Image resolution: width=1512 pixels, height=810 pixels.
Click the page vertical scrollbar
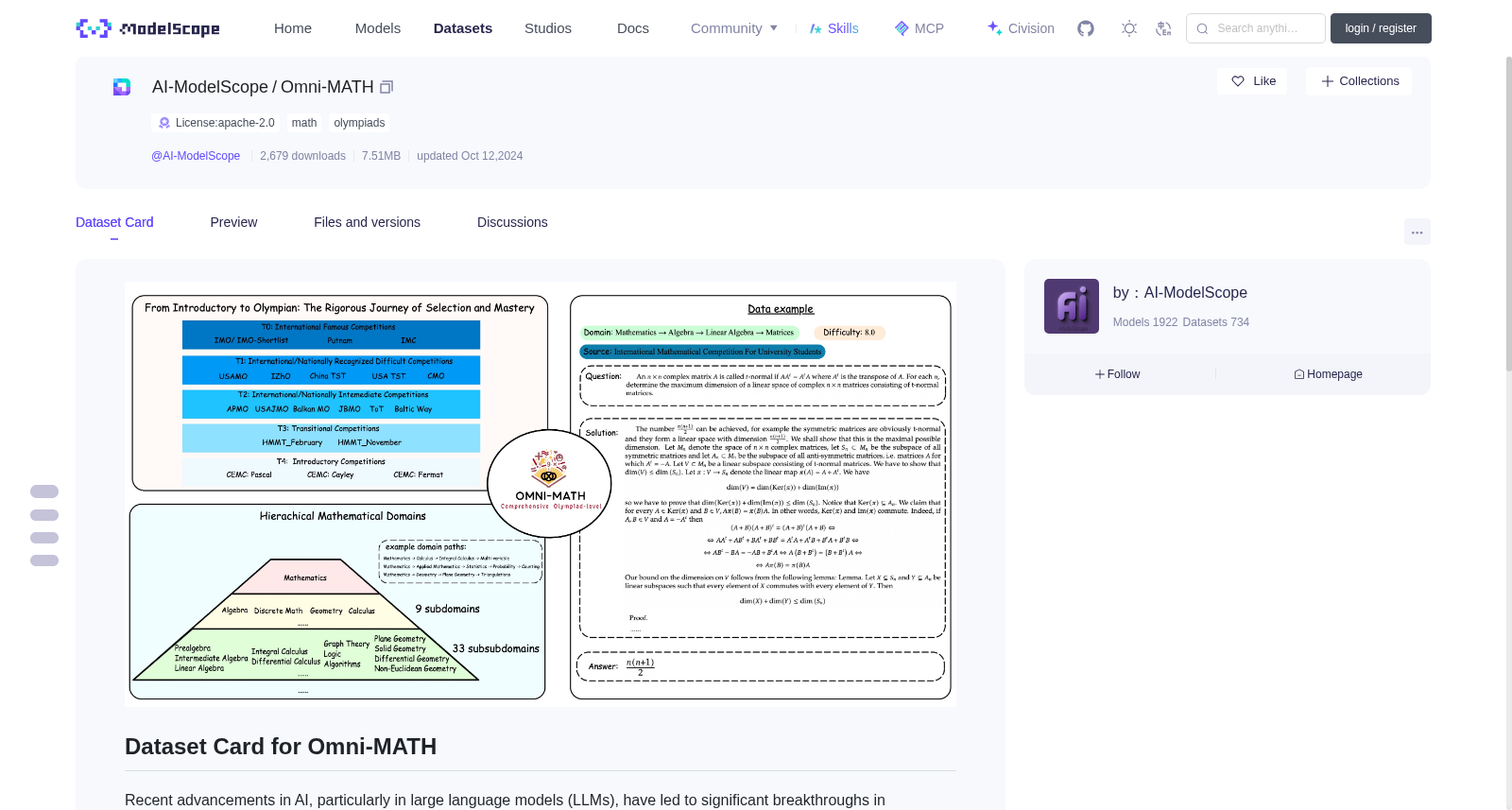tap(1508, 213)
